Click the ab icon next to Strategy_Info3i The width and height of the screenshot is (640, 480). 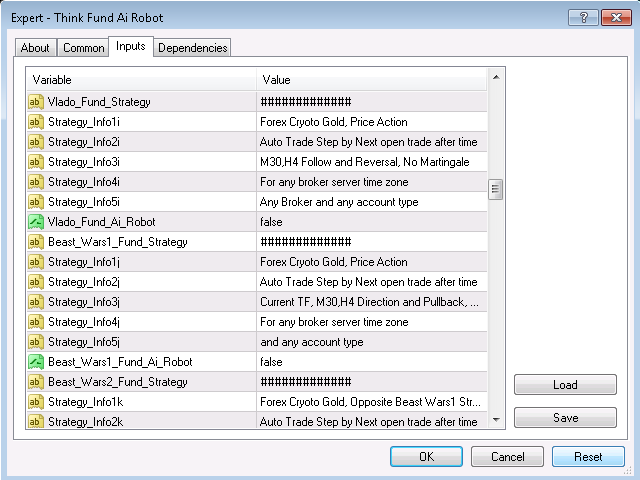(36, 162)
